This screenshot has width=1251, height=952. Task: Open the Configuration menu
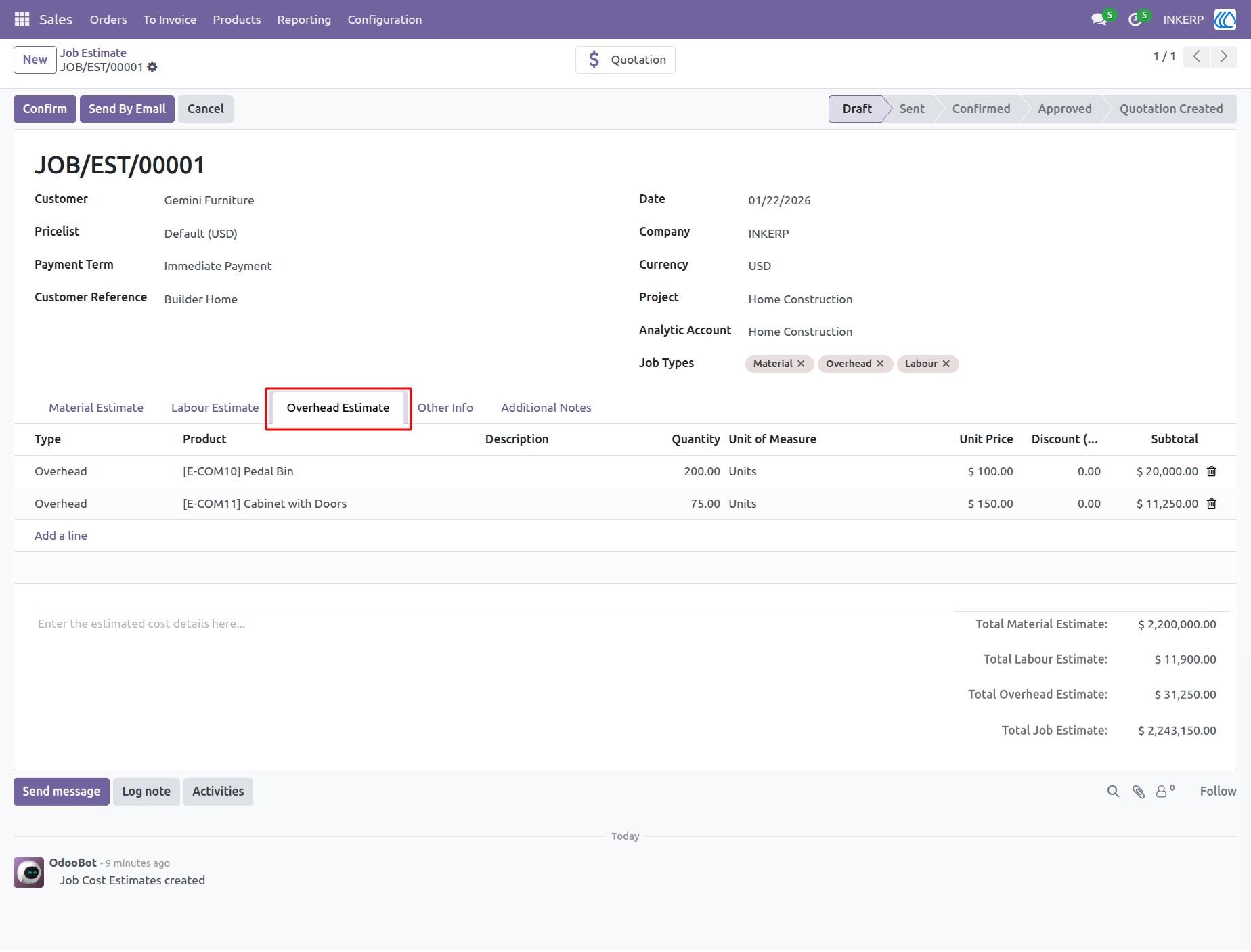[x=385, y=20]
